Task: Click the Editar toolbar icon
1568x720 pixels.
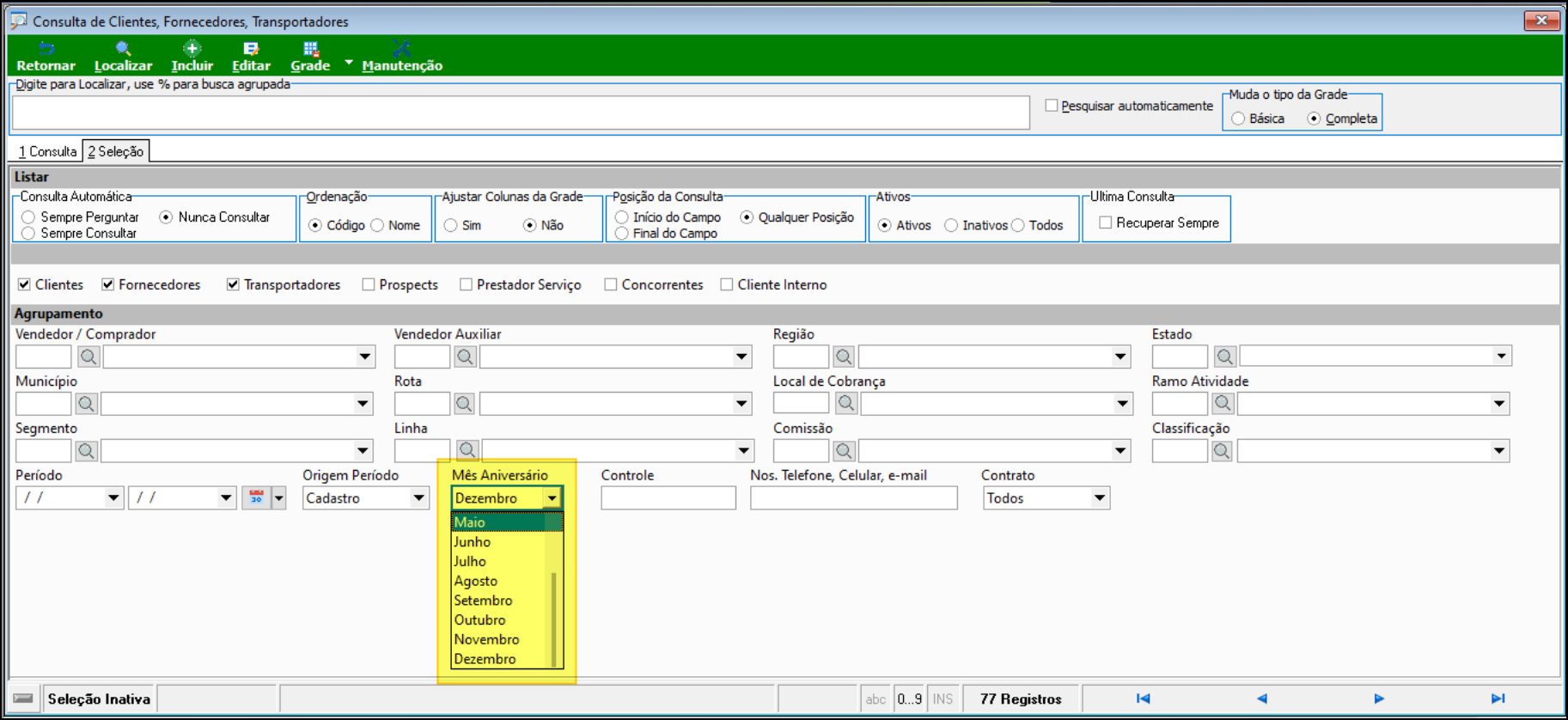Action: point(251,48)
